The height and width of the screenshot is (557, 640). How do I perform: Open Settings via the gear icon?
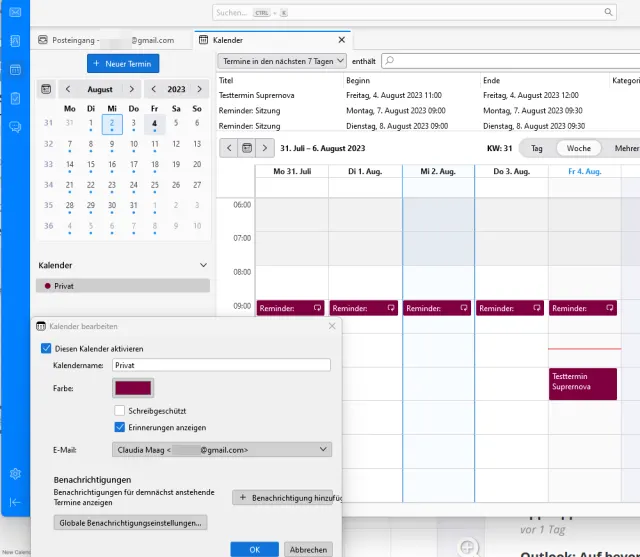point(15,473)
